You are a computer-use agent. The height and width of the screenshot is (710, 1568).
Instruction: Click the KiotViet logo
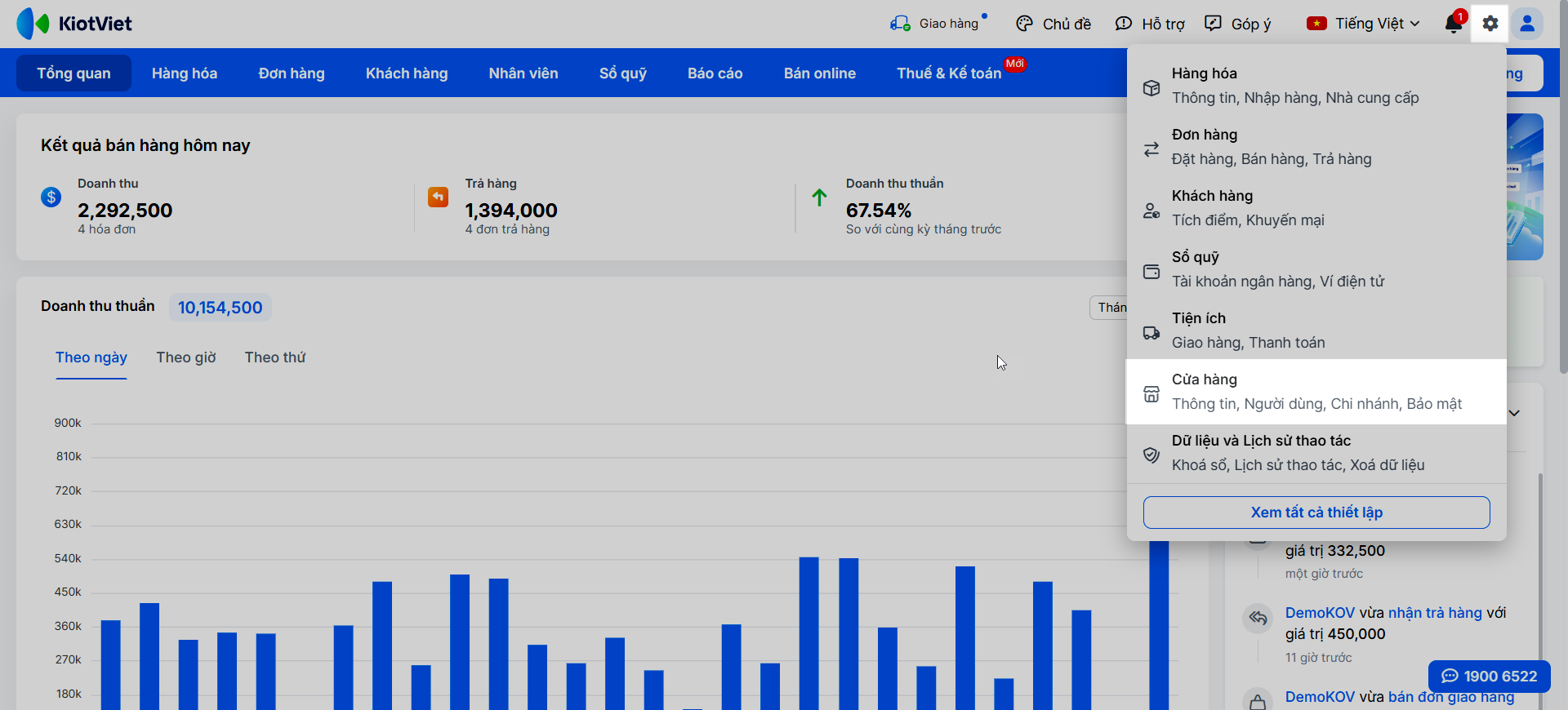pos(74,24)
